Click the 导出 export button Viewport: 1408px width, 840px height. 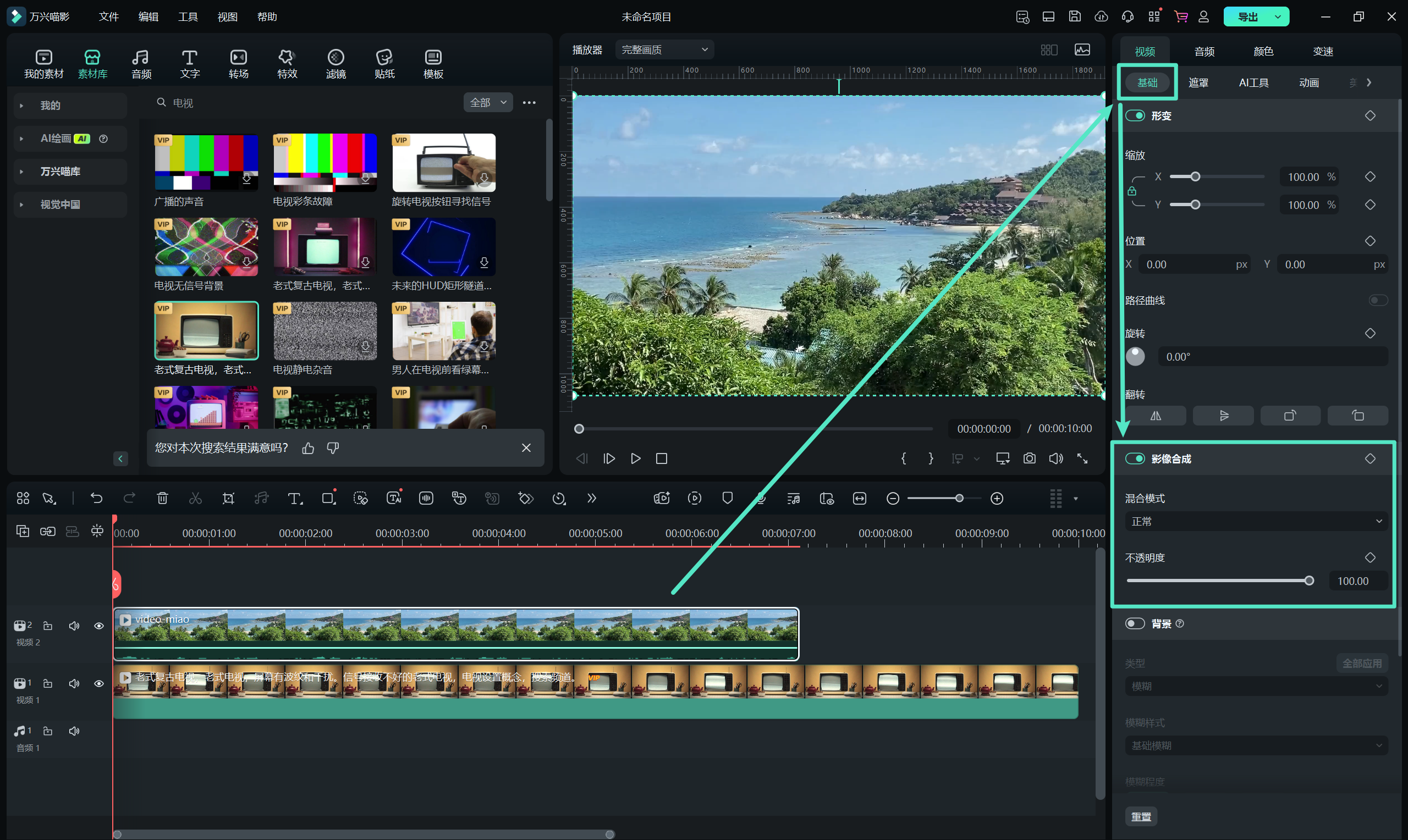[x=1248, y=16]
